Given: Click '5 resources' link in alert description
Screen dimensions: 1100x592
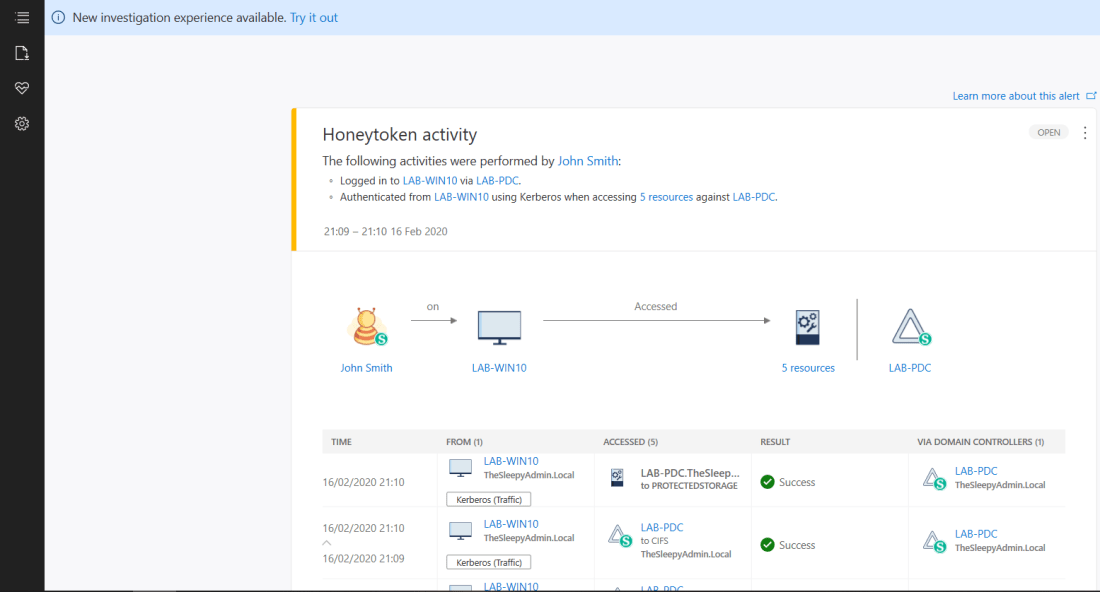Looking at the screenshot, I should point(666,197).
